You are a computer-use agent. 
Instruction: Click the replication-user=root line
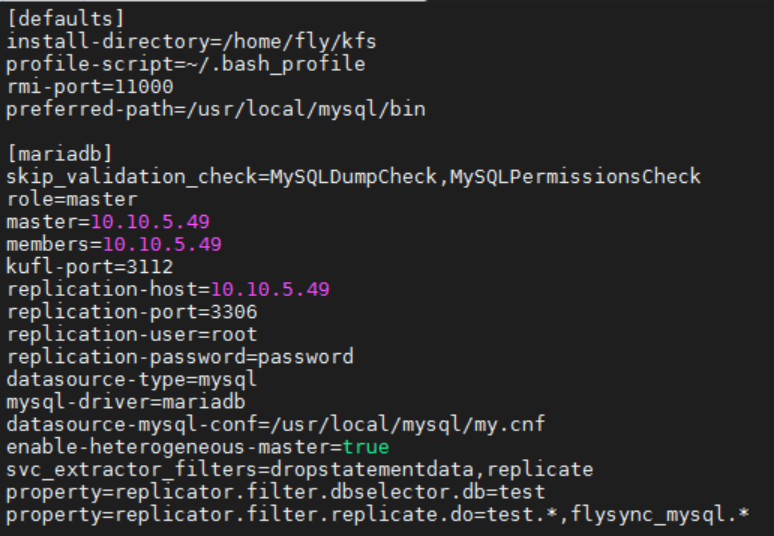click(131, 334)
